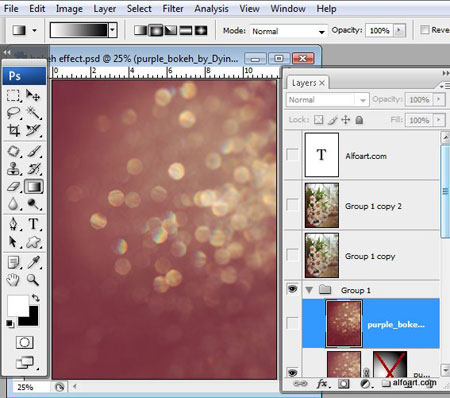This screenshot has width=450, height=398.
Task: Select the Lasso tool
Action: [x=13, y=113]
